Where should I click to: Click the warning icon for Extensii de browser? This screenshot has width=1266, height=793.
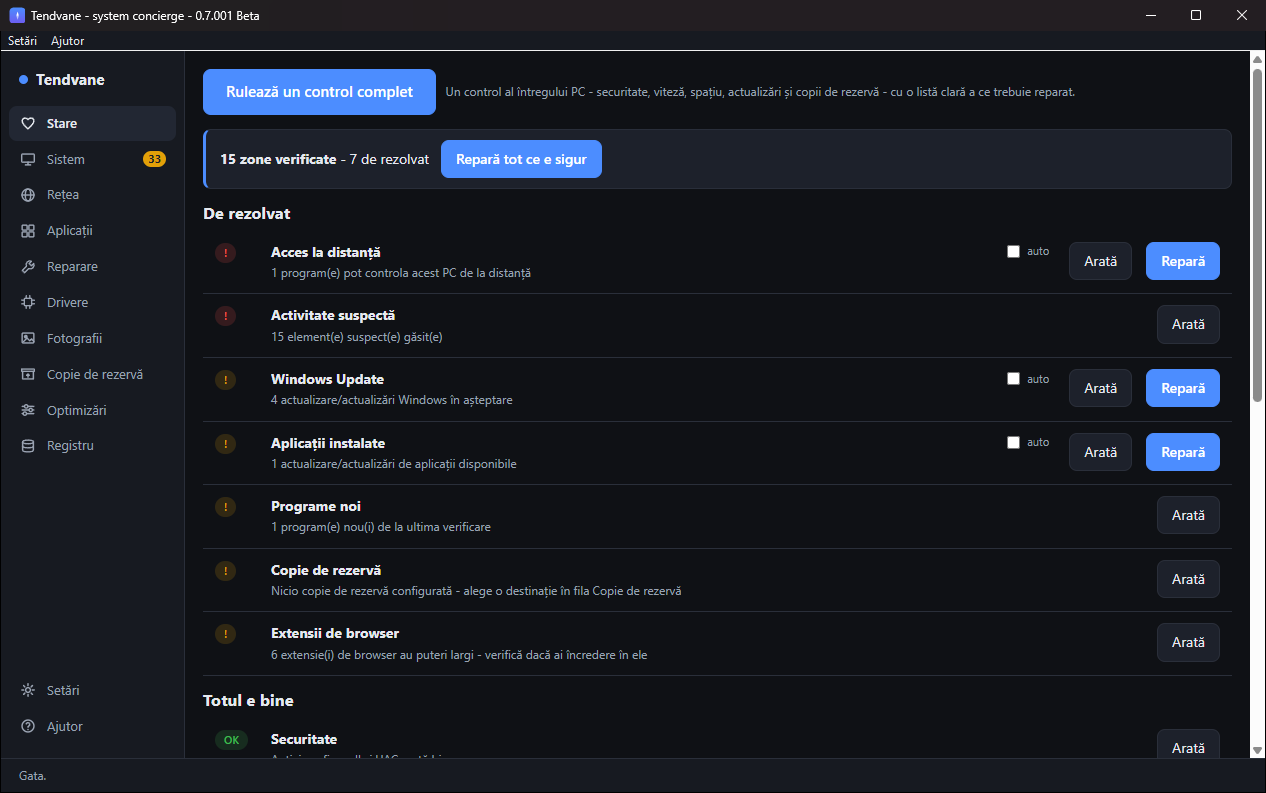pos(226,634)
